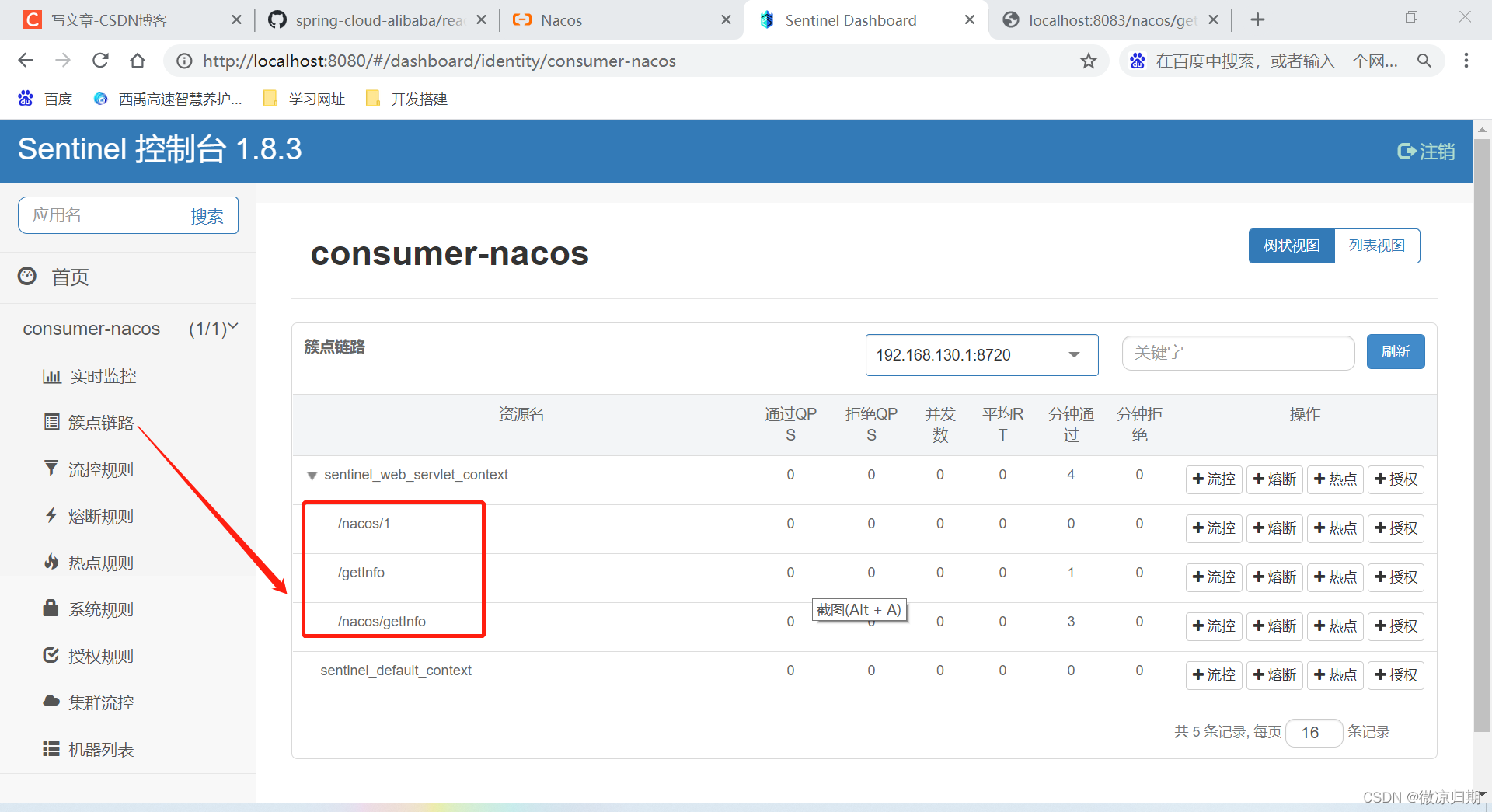The image size is (1492, 812).
Task: Select 树状视图 tree view
Action: (x=1292, y=246)
